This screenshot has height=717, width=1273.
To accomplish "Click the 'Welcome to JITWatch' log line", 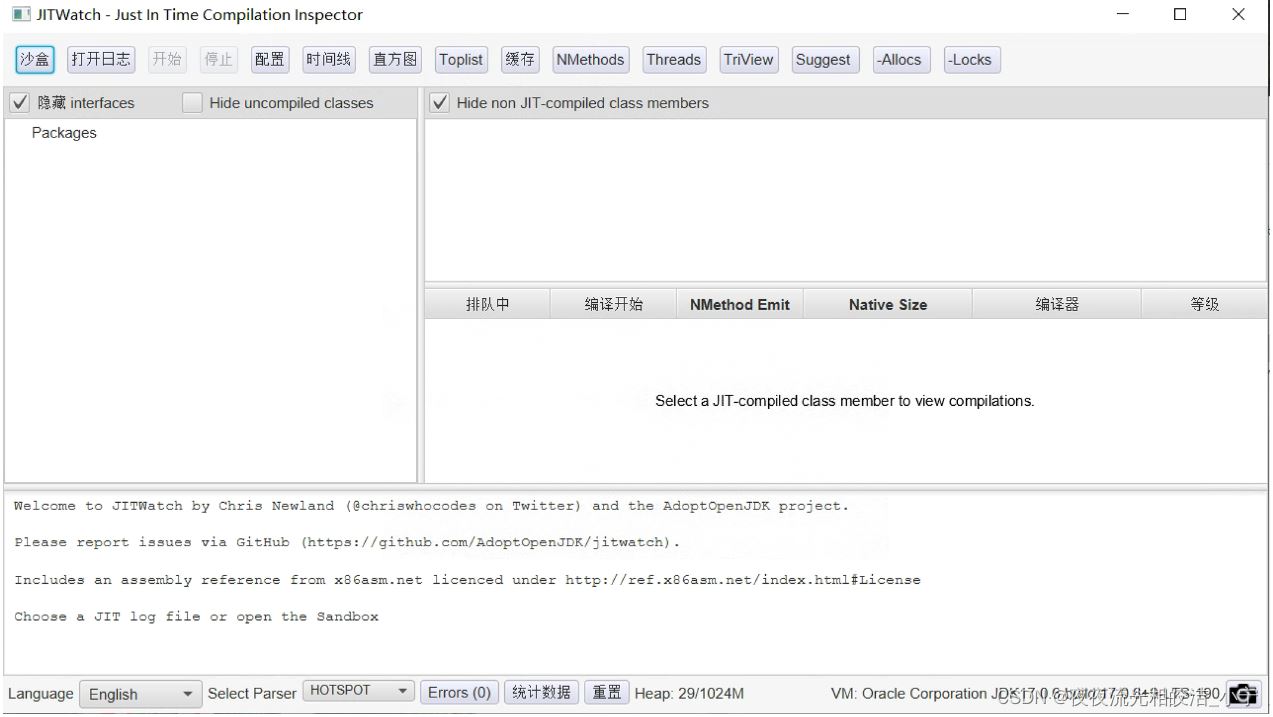I will point(431,506).
